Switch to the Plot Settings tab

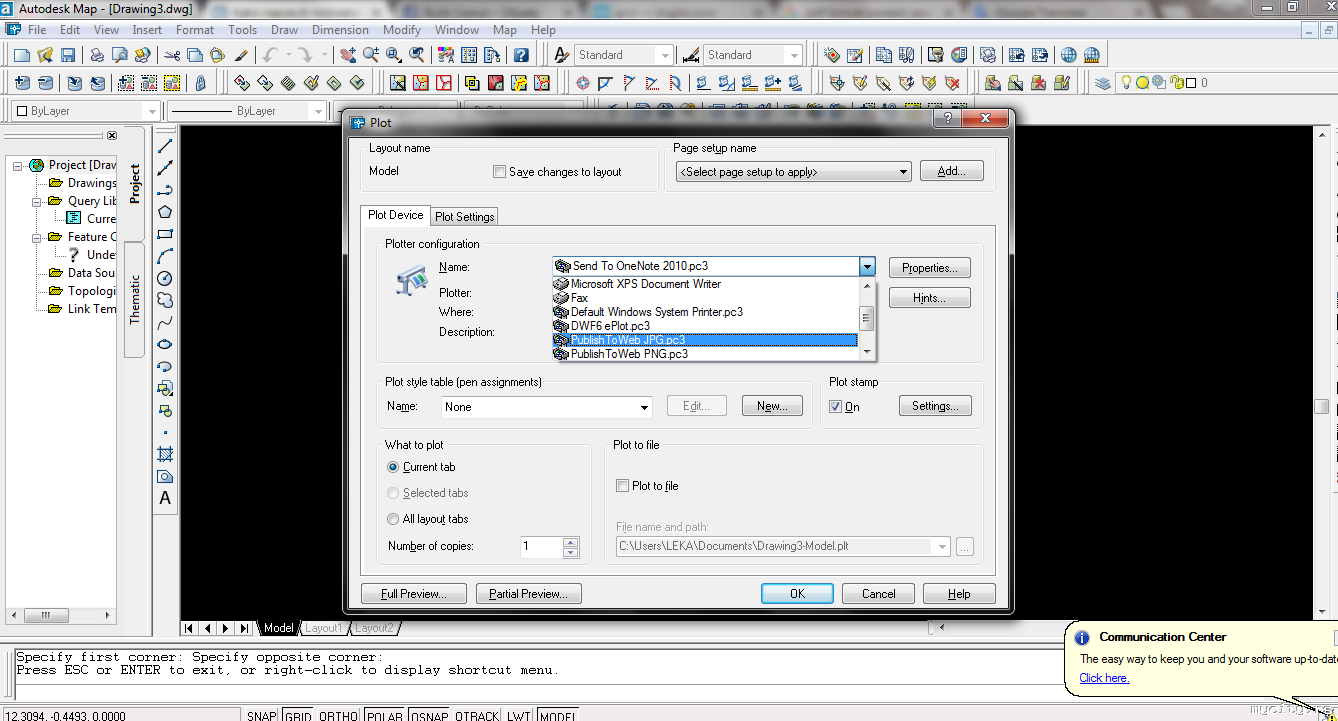(464, 216)
